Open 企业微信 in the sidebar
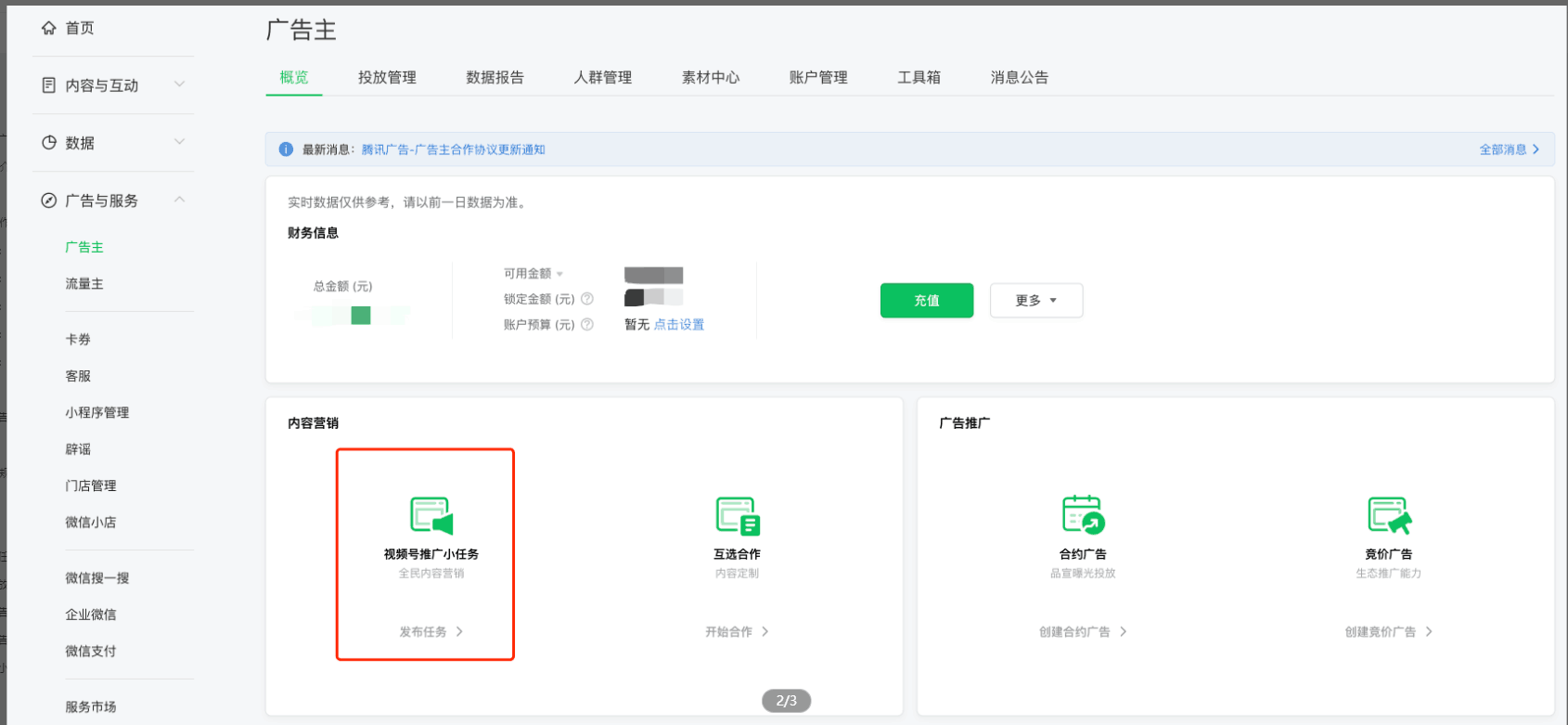Image resolution: width=1568 pixels, height=725 pixels. click(x=91, y=615)
